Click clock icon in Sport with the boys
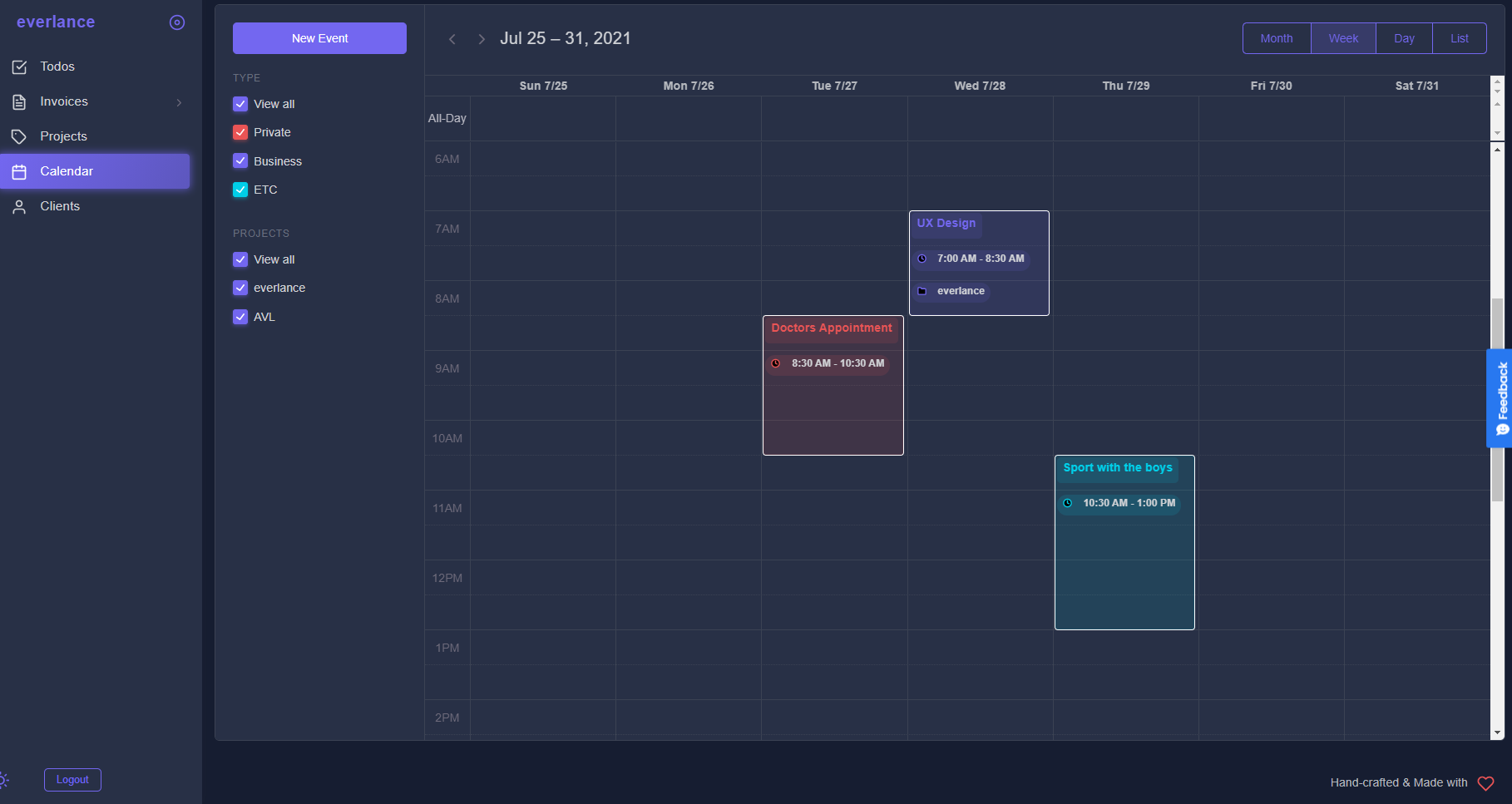This screenshot has height=804, width=1512. click(x=1068, y=503)
